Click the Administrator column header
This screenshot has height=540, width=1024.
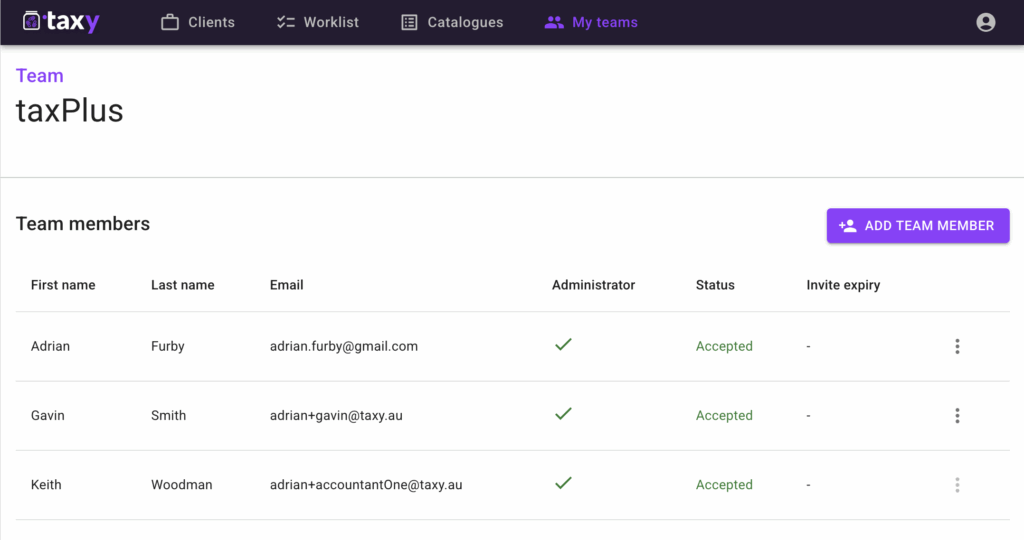click(x=594, y=285)
